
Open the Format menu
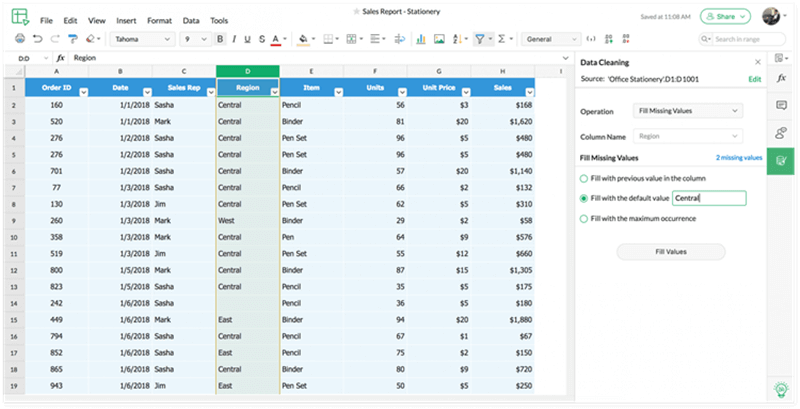coord(159,21)
